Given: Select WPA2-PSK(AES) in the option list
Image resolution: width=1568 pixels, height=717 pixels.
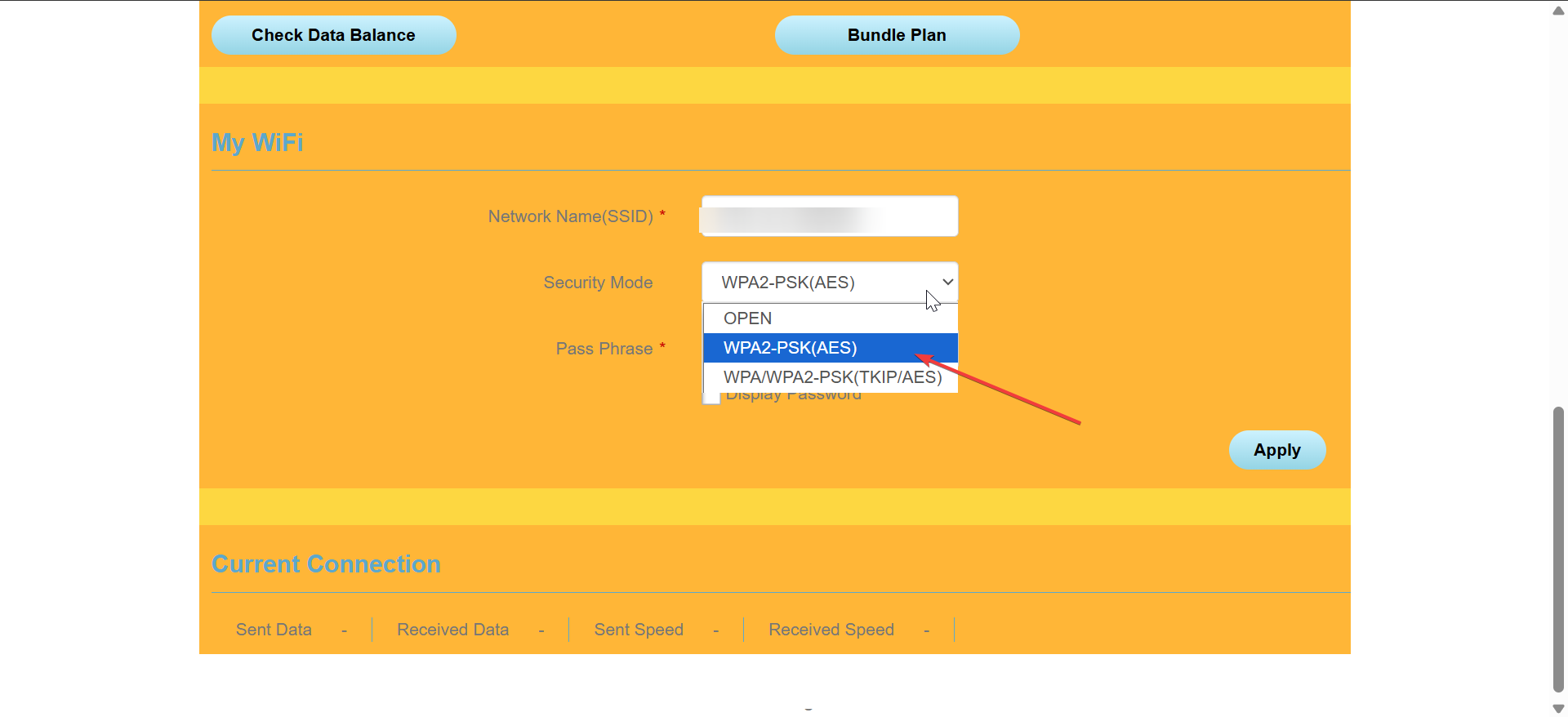Looking at the screenshot, I should (x=830, y=348).
